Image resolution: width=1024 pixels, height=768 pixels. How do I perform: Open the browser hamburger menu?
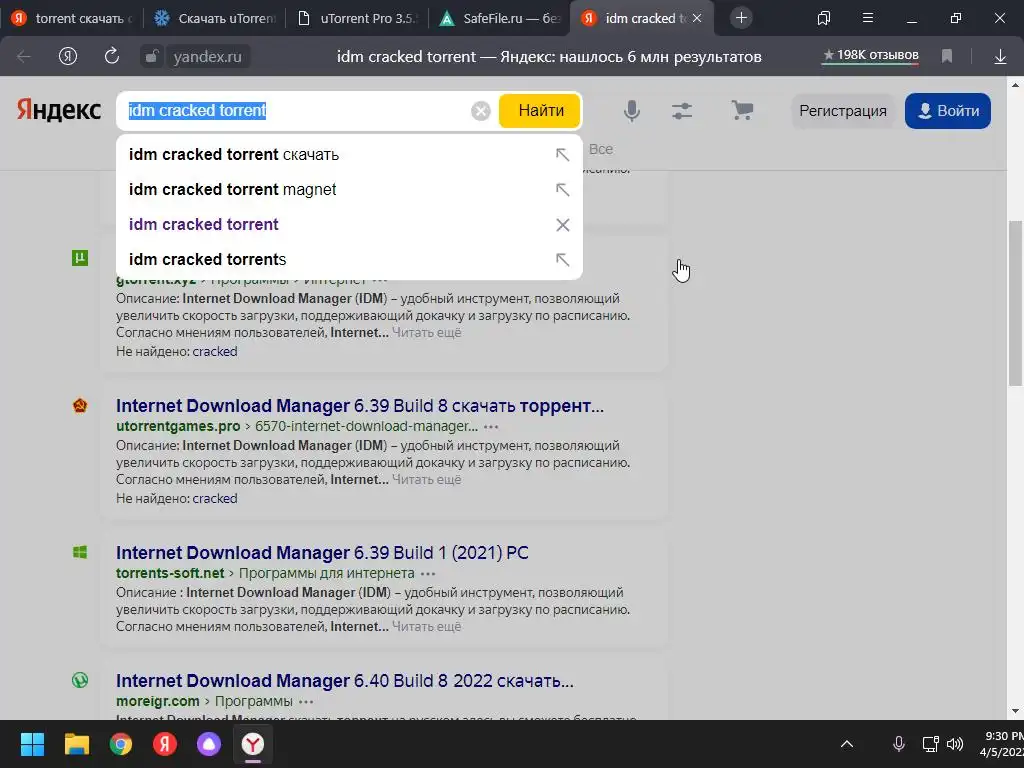tap(868, 18)
